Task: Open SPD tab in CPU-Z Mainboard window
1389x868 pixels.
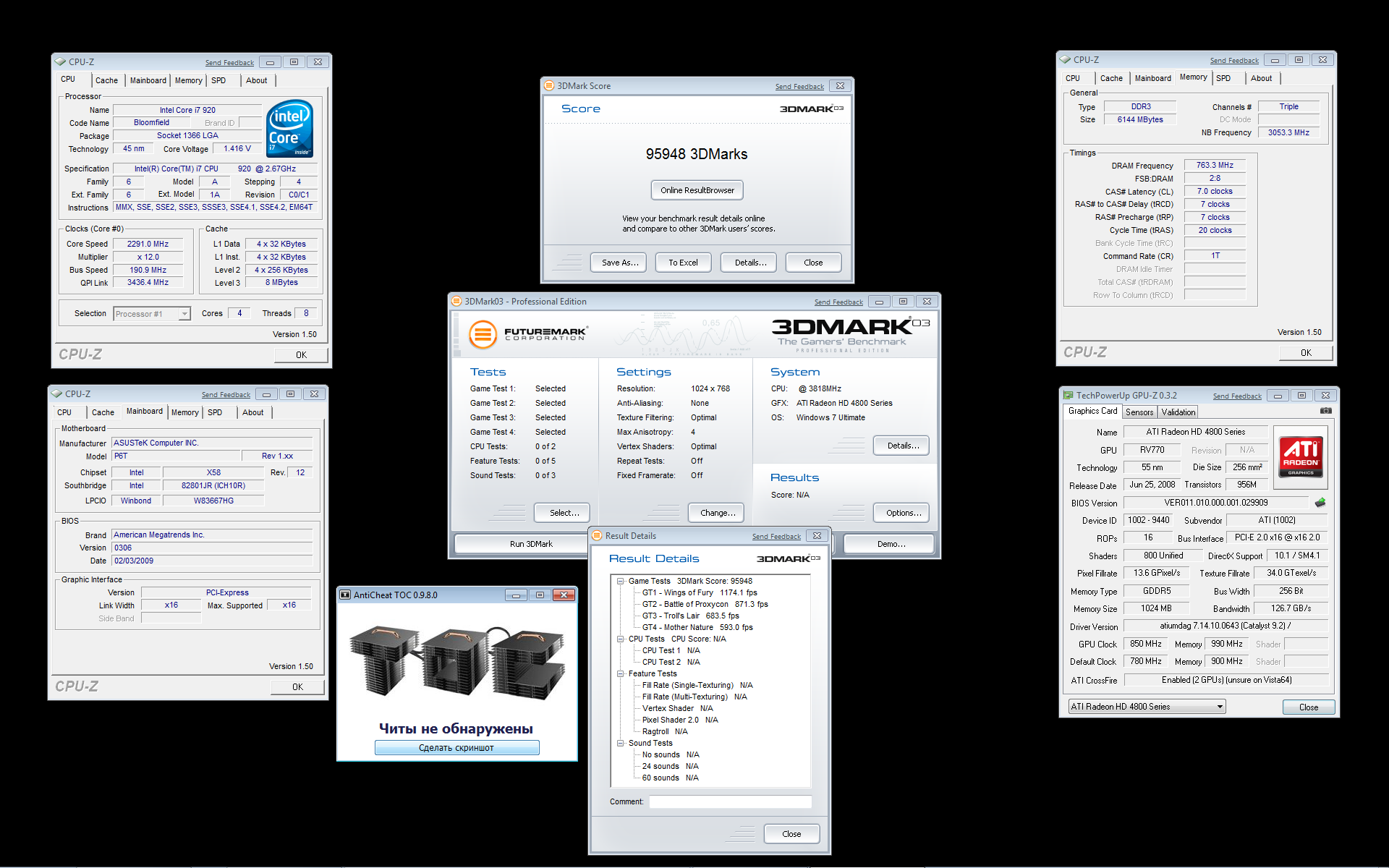Action: tap(215, 412)
